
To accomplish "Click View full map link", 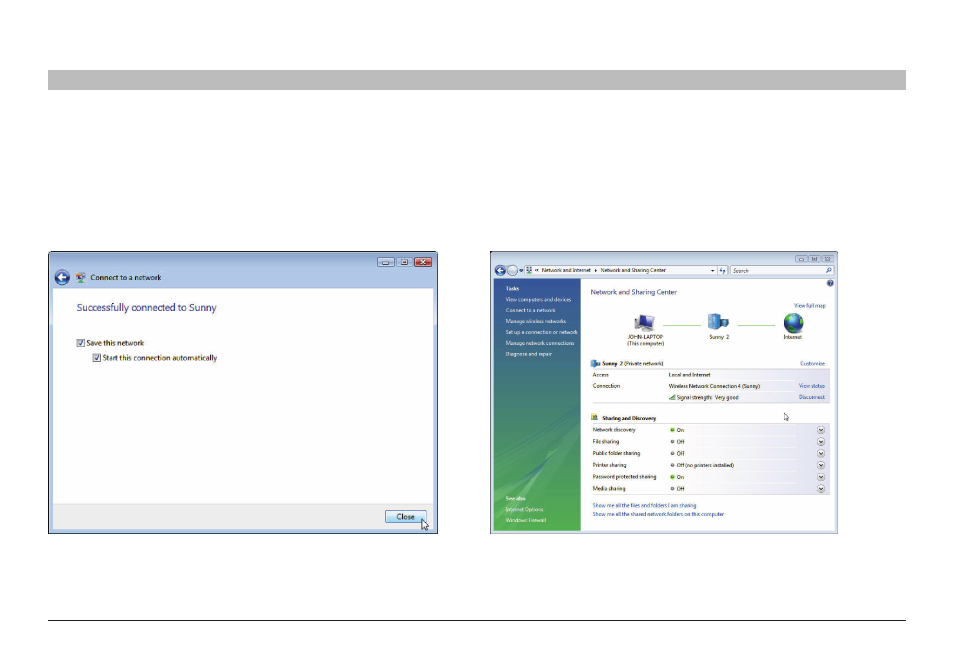I will click(809, 305).
